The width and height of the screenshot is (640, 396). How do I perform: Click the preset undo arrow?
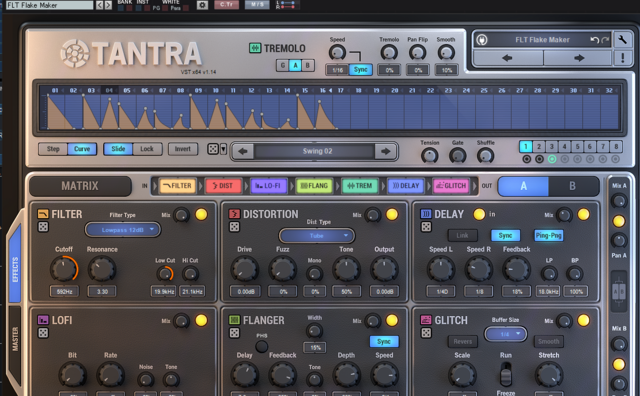pyautogui.click(x=594, y=40)
